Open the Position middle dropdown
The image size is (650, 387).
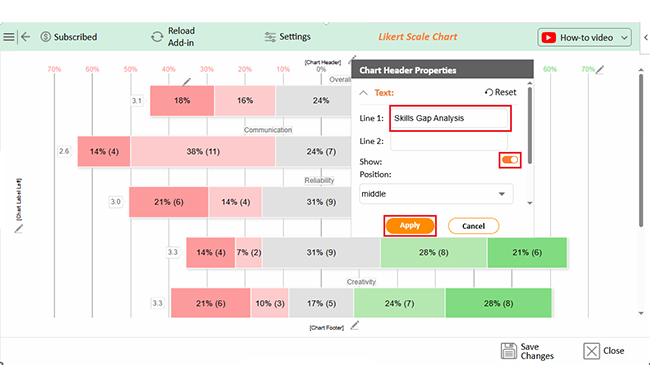tap(436, 194)
